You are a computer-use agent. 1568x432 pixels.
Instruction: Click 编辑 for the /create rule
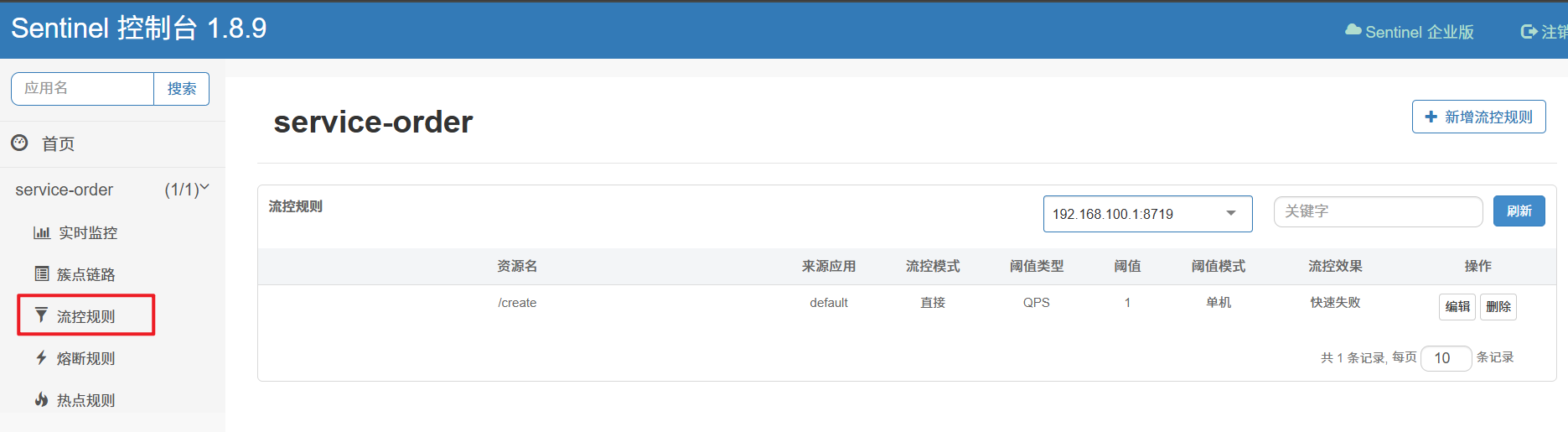[1457, 306]
